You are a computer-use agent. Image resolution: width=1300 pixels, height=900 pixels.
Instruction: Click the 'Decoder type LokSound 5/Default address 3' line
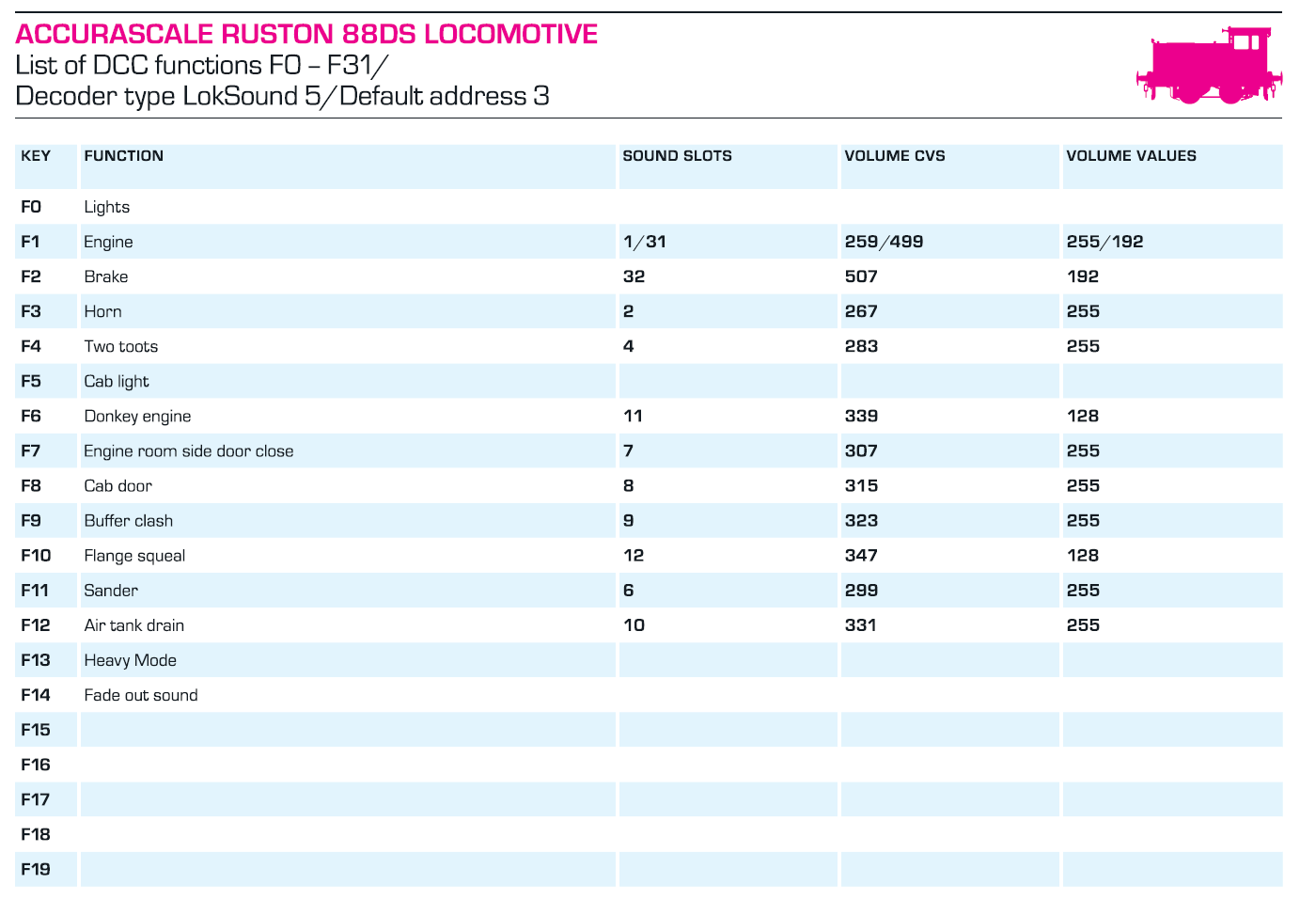point(282,97)
